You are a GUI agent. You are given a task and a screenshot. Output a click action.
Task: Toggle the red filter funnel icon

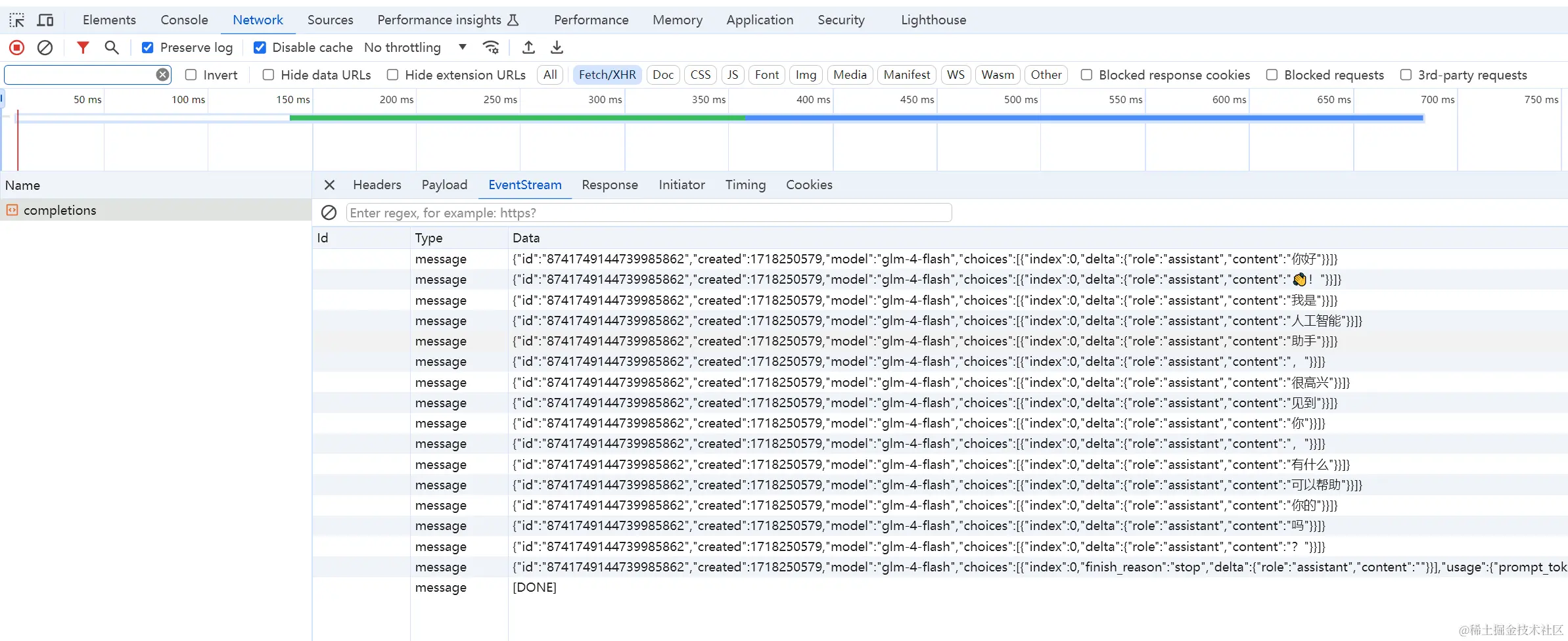(x=83, y=47)
